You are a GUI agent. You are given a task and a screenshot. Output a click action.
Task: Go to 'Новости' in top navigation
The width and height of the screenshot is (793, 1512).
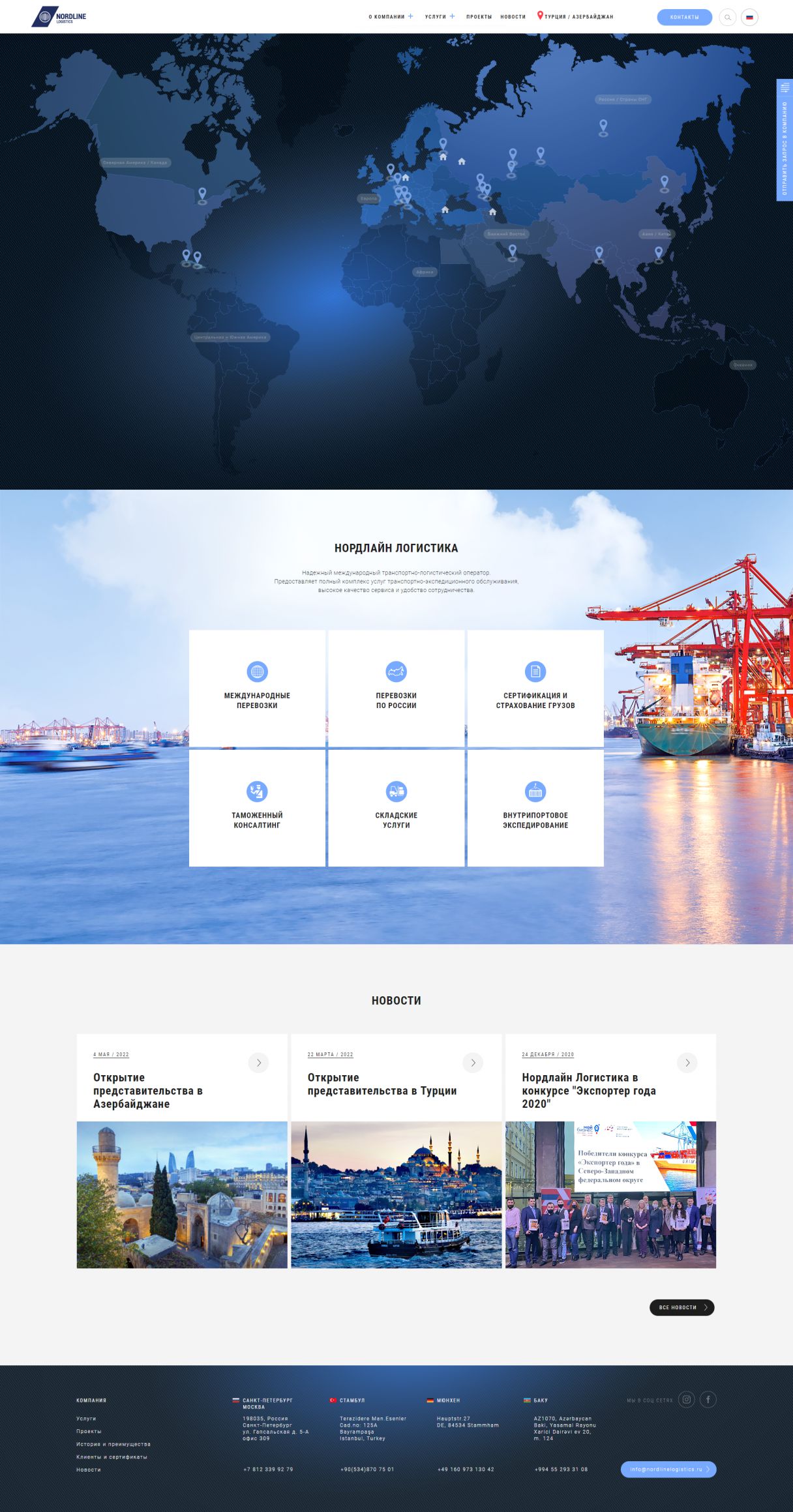click(x=513, y=17)
